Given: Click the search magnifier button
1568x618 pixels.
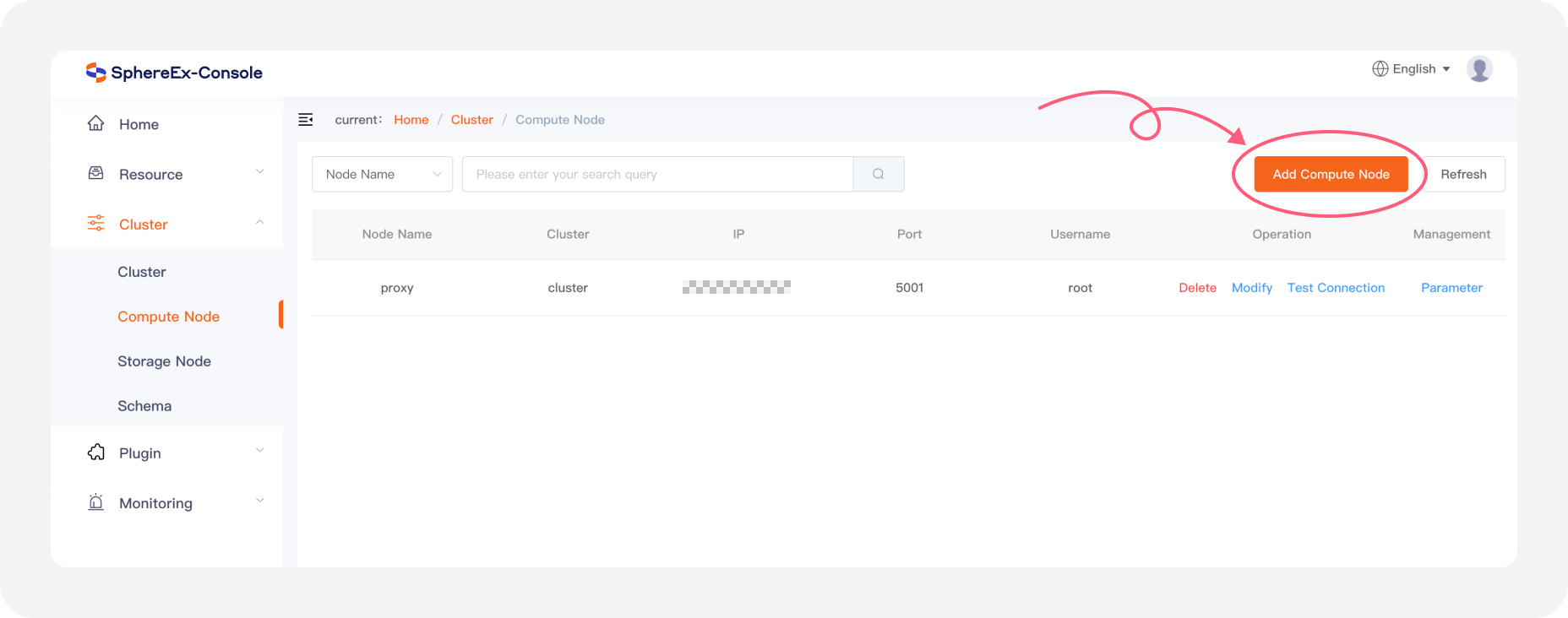Looking at the screenshot, I should pos(879,174).
